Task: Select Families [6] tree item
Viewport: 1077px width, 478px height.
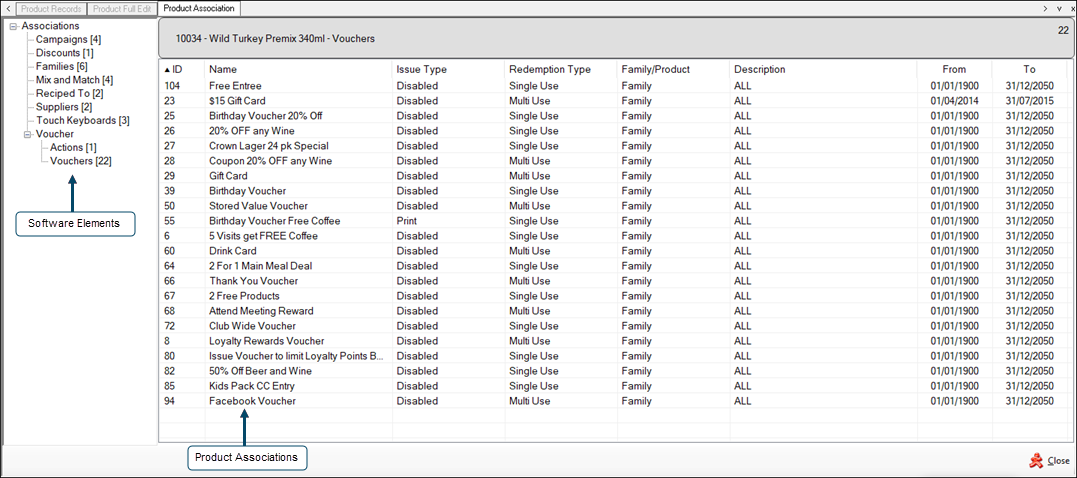Action: click(62, 67)
